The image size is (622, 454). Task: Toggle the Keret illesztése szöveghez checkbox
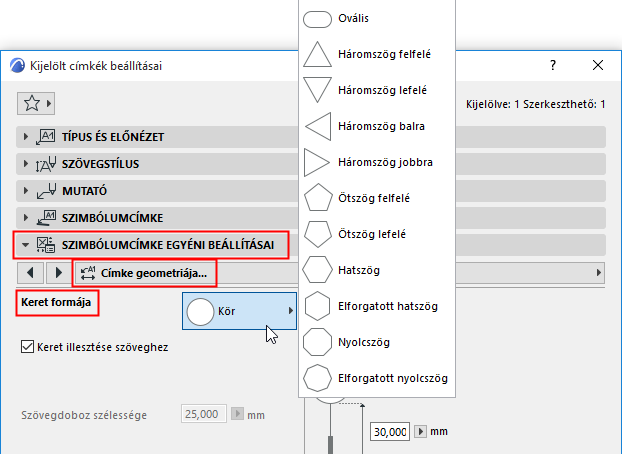pos(27,348)
